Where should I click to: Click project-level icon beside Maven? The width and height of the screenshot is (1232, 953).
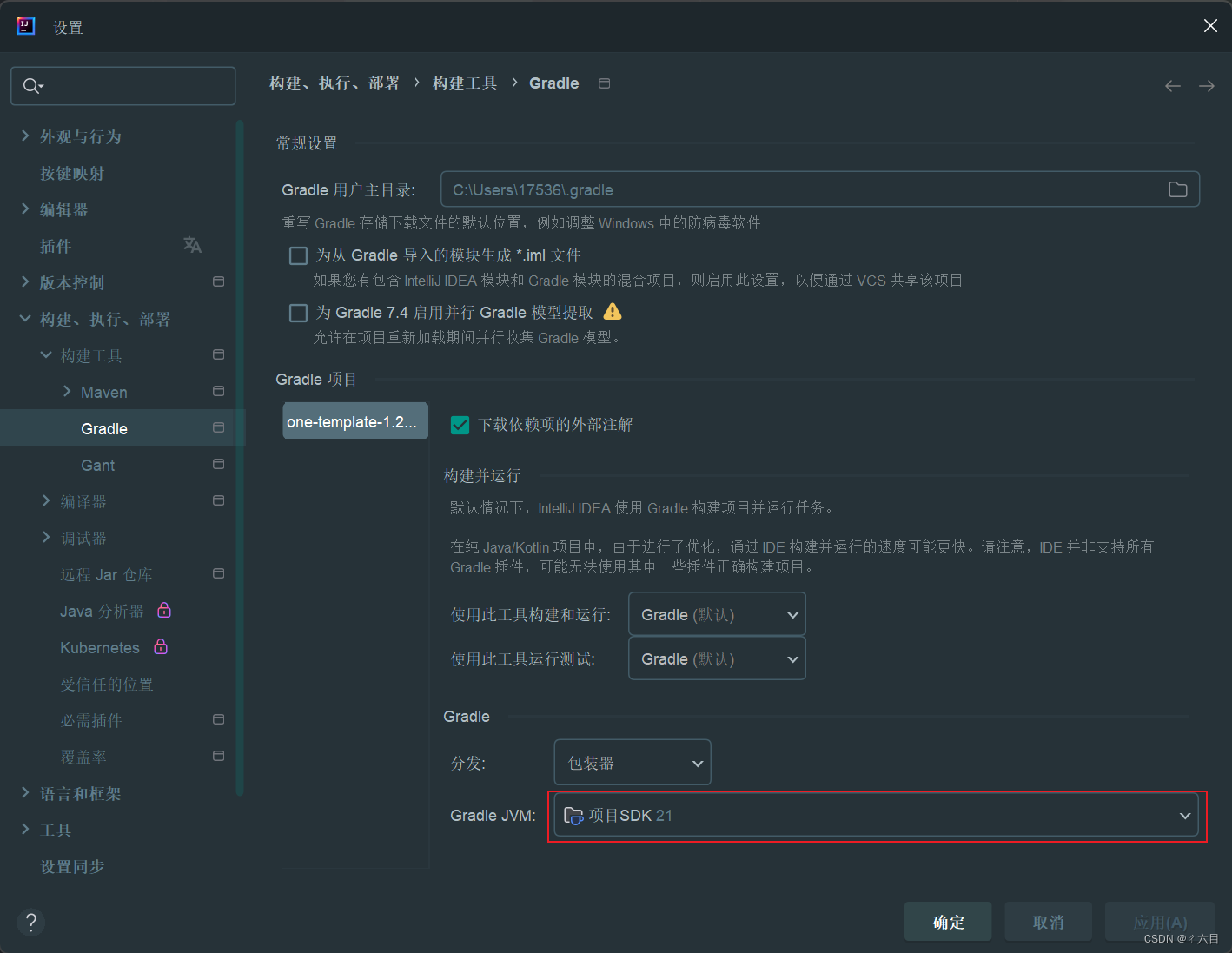[219, 391]
